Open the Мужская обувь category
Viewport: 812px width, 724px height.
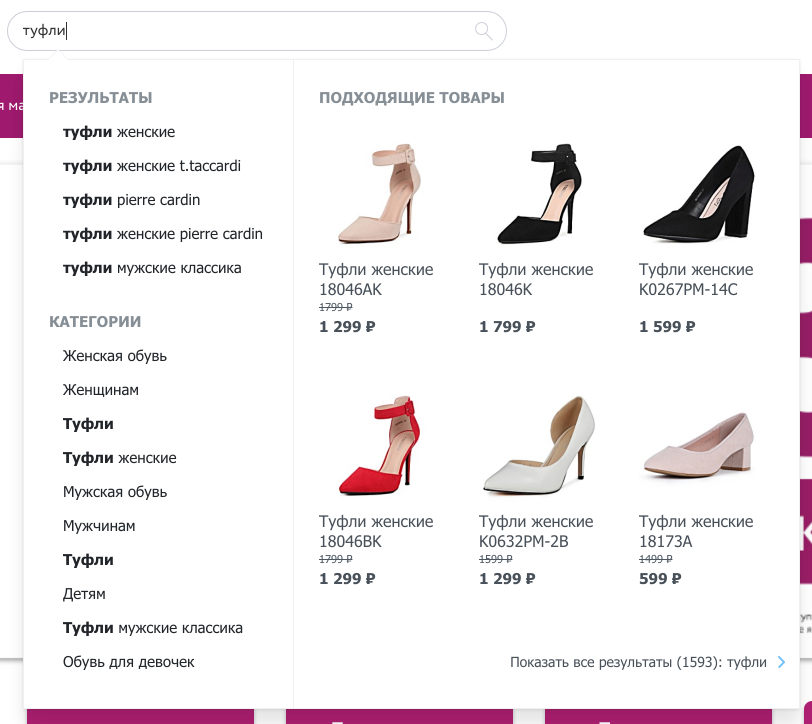click(x=114, y=492)
